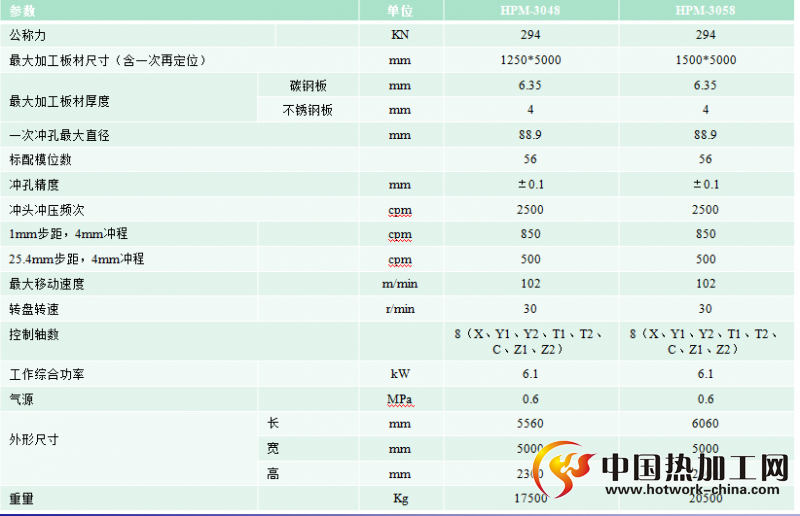Select the KN unit cell
800x516 pixels.
tap(400, 35)
